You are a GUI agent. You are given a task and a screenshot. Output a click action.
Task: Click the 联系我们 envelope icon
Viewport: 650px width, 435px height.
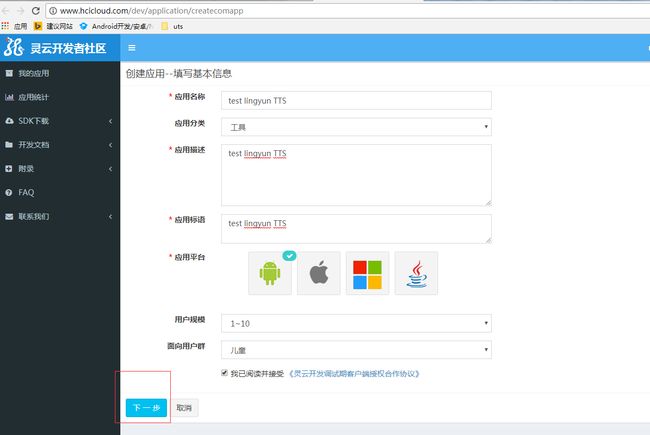[x=9, y=216]
